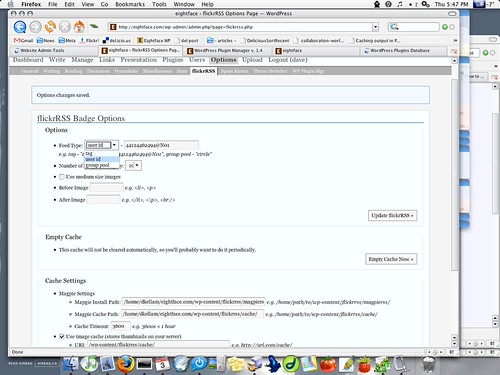Open Firefox icon in the dock
The height and width of the screenshot is (375, 500).
coord(125,364)
